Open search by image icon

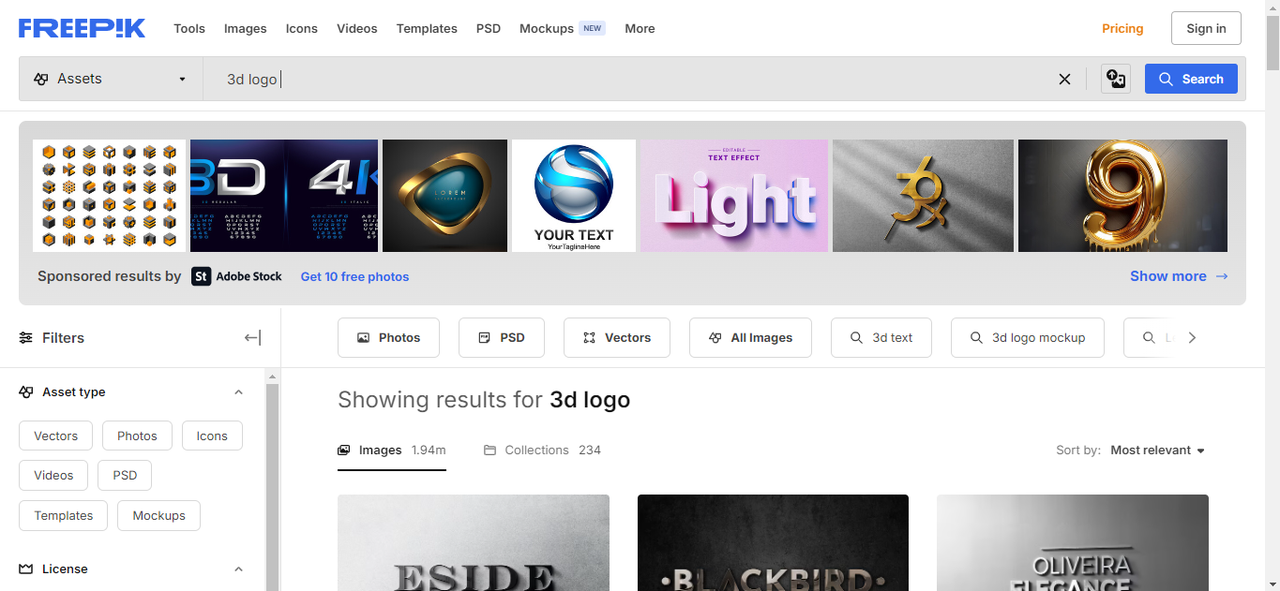point(1116,79)
